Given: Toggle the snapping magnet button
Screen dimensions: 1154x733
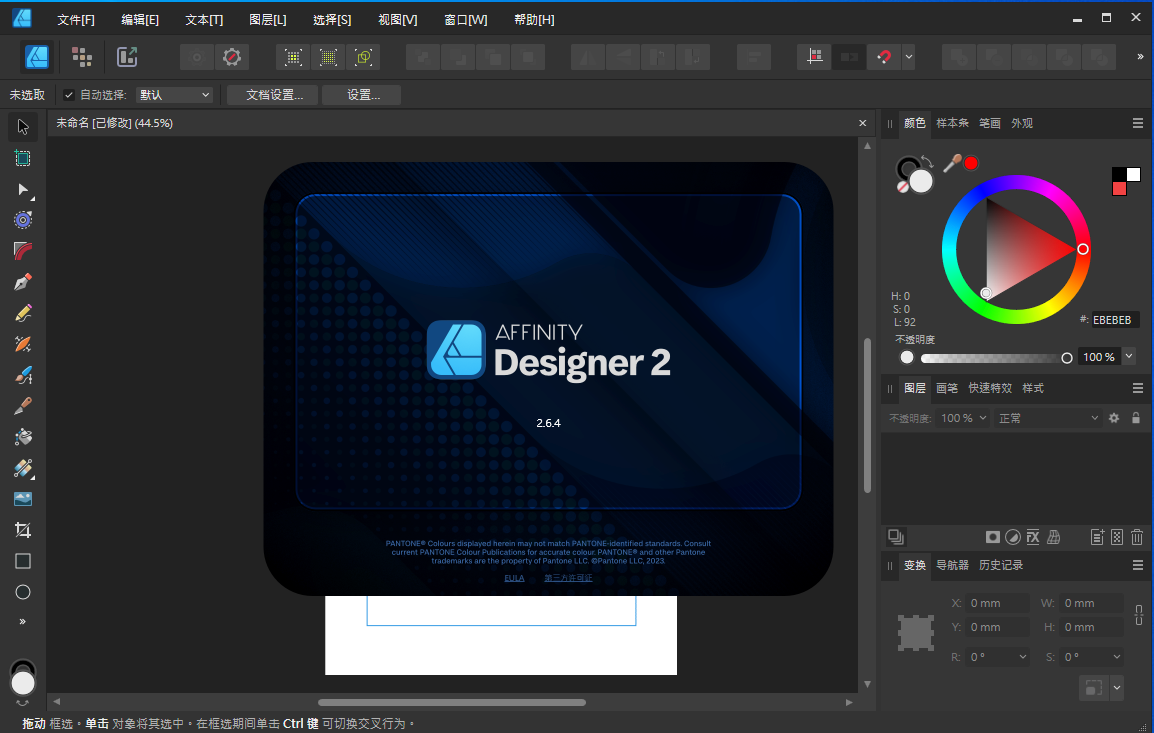Looking at the screenshot, I should [x=884, y=57].
